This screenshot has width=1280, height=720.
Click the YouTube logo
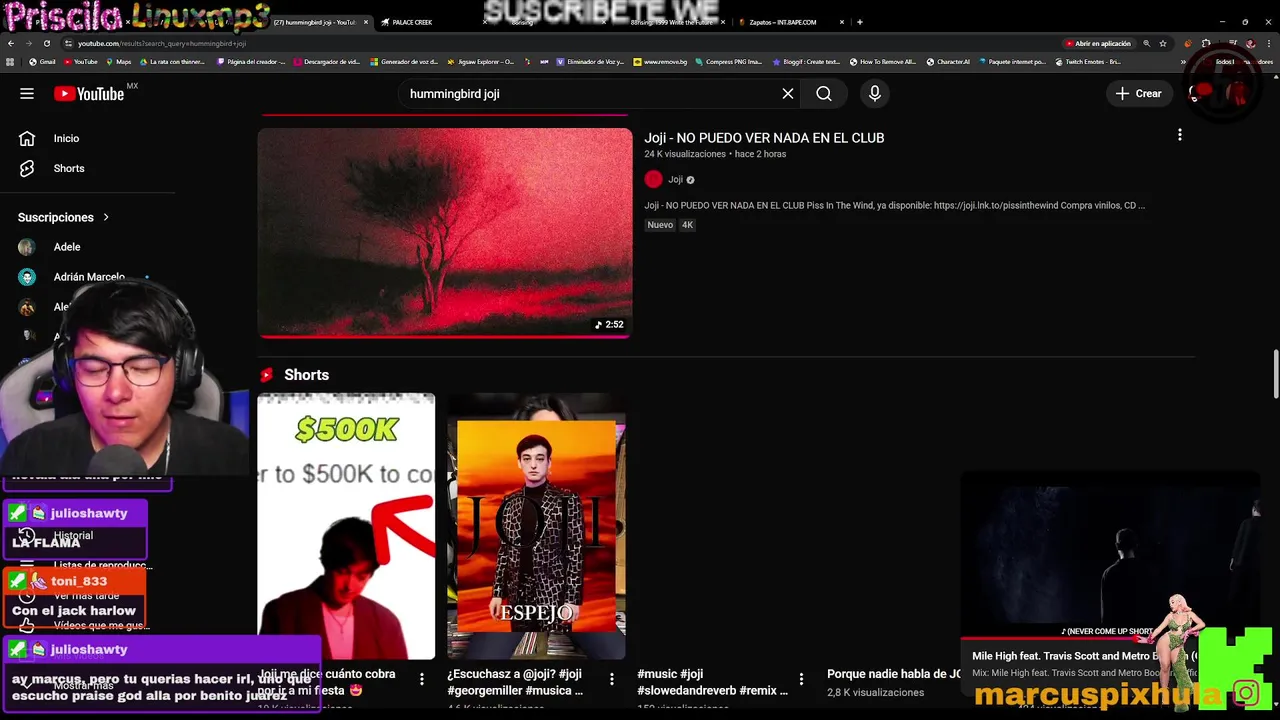pyautogui.click(x=90, y=93)
